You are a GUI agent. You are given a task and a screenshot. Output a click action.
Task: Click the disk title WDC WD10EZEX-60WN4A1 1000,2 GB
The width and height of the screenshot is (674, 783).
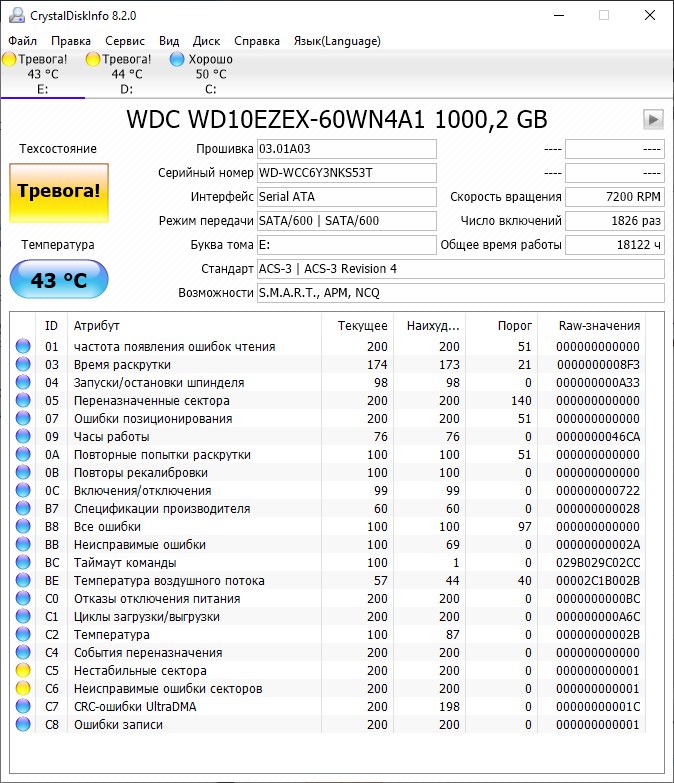(337, 120)
